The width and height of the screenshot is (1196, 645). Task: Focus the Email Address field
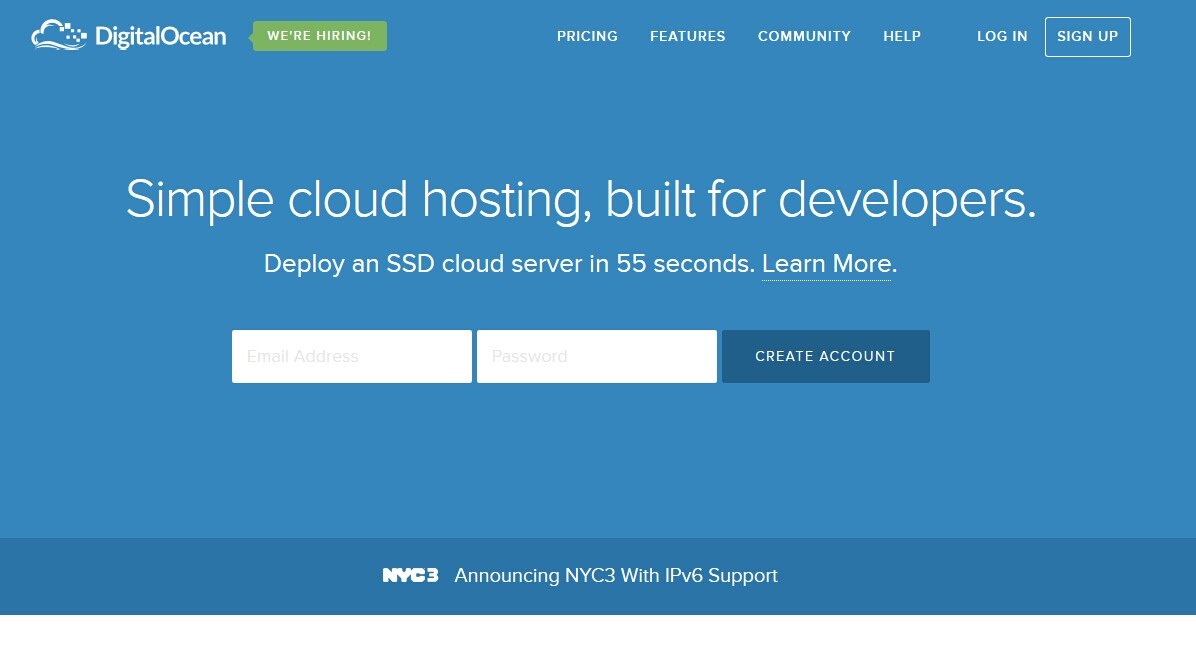(352, 356)
